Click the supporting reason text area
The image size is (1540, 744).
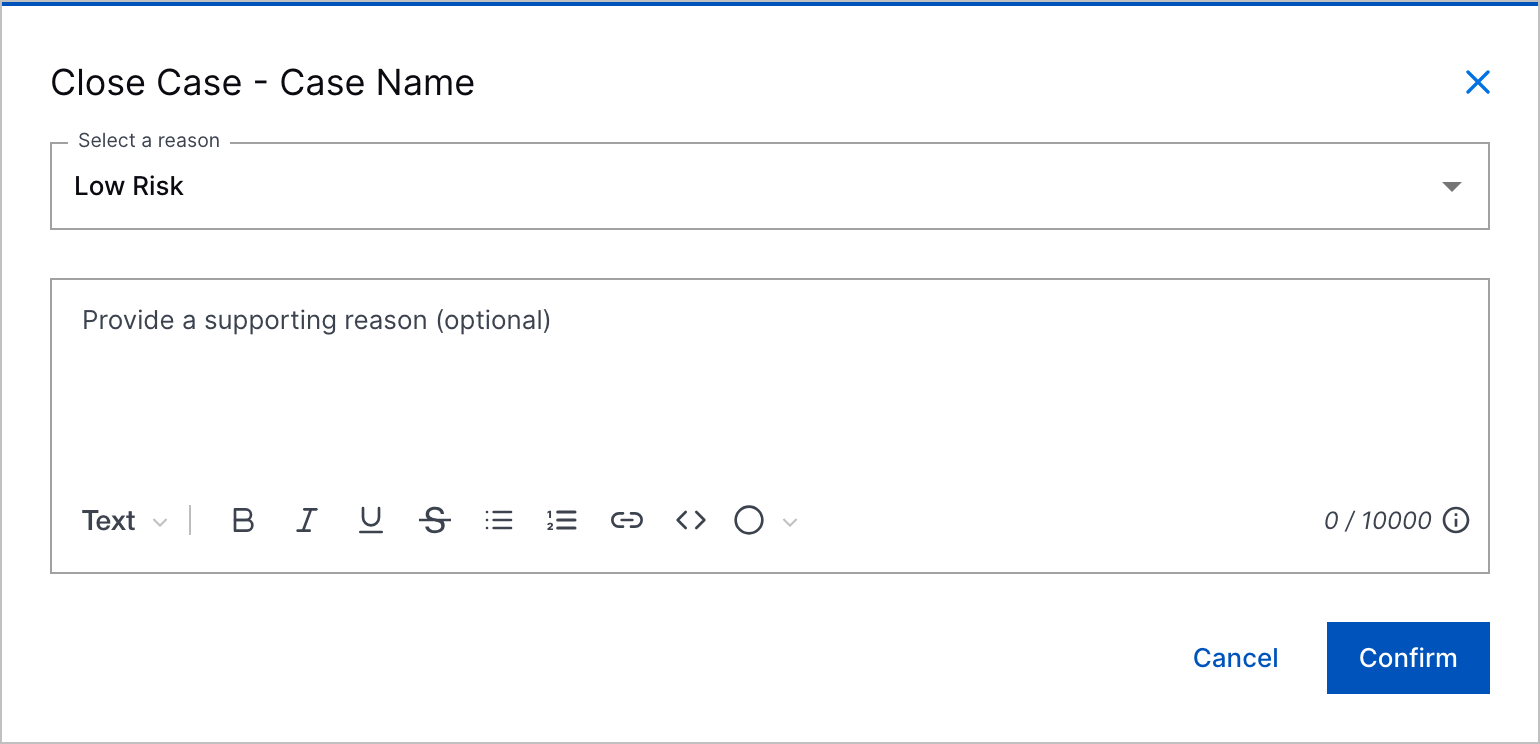[x=768, y=390]
